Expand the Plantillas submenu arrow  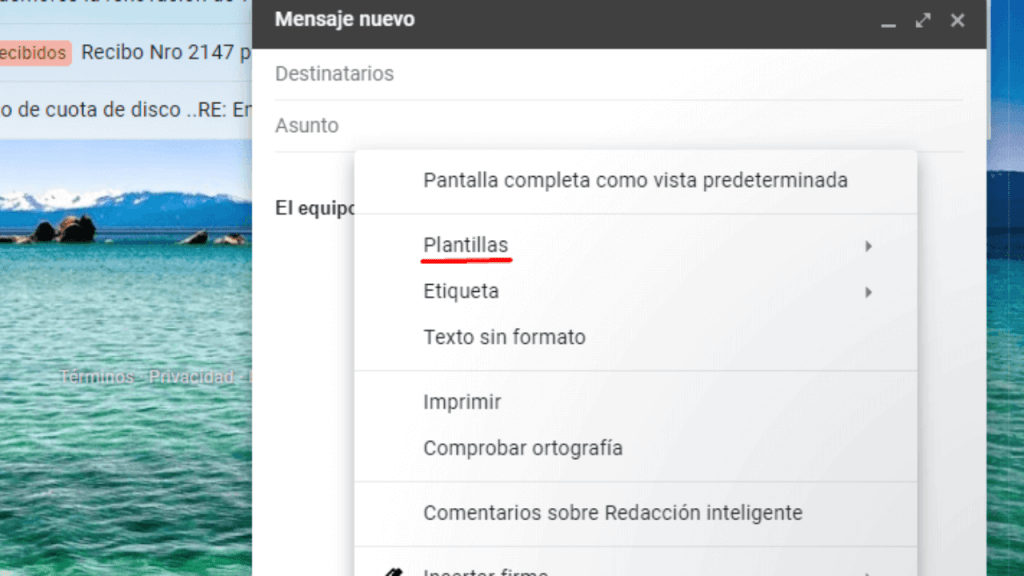click(x=868, y=245)
